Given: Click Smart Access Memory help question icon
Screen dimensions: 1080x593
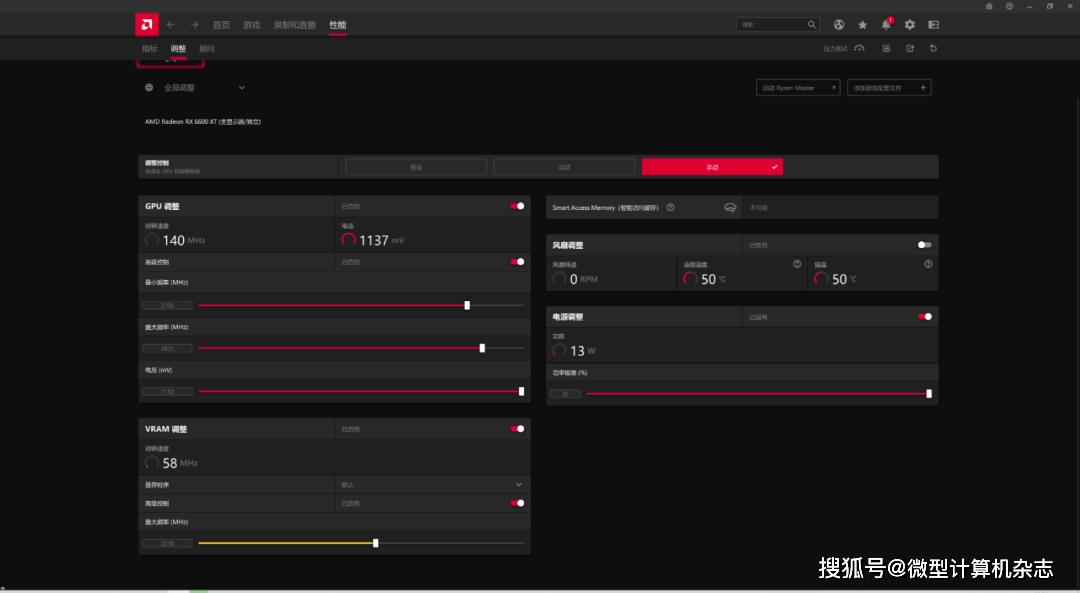Looking at the screenshot, I should [x=670, y=207].
